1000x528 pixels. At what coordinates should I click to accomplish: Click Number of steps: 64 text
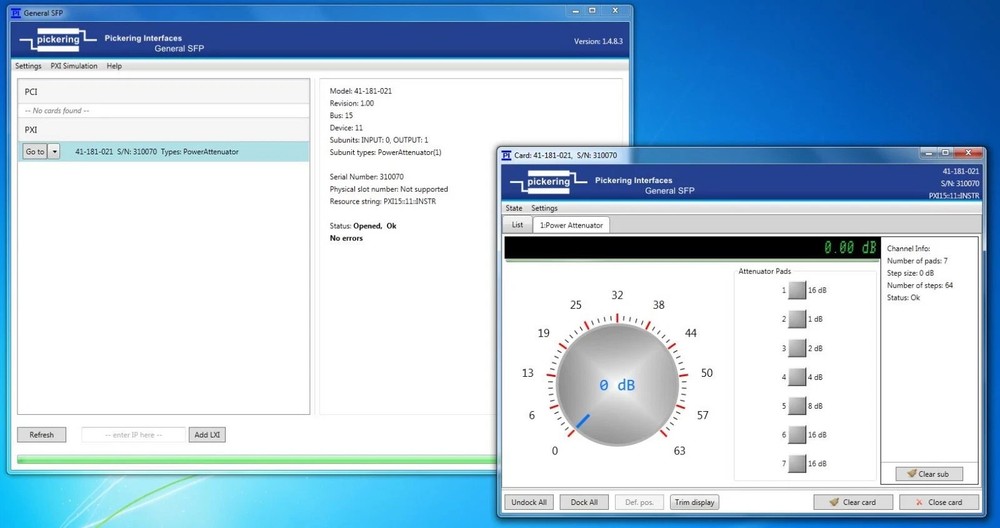pyautogui.click(x=920, y=285)
